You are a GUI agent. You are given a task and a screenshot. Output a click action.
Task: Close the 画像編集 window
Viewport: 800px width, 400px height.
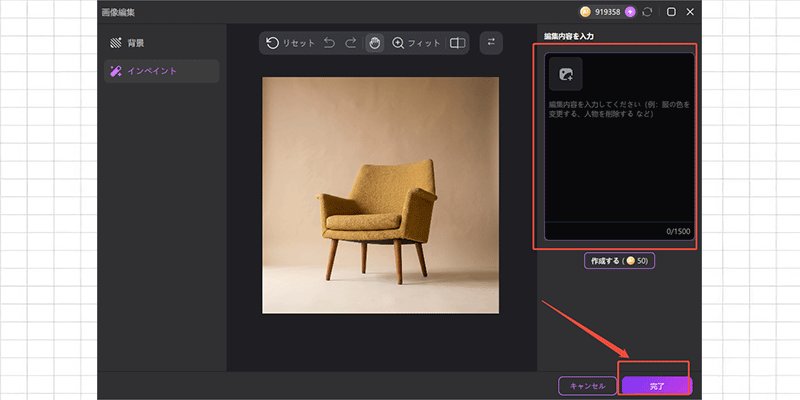690,12
